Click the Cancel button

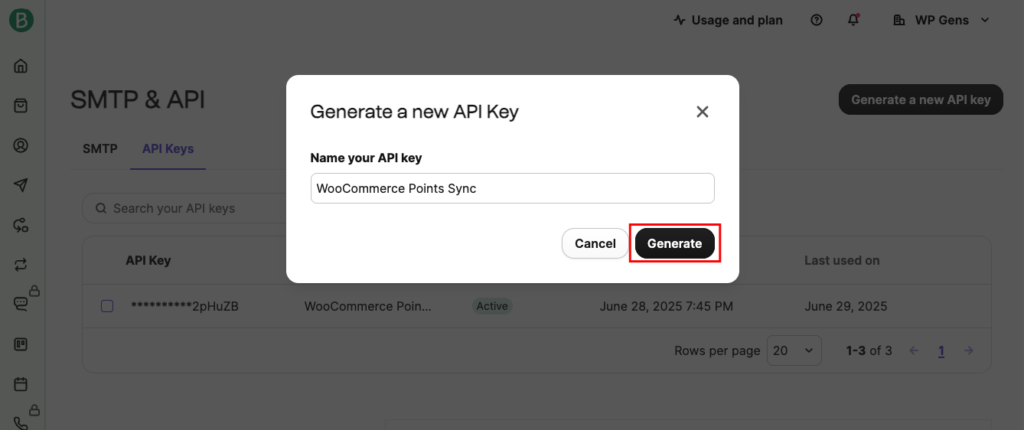(x=595, y=243)
